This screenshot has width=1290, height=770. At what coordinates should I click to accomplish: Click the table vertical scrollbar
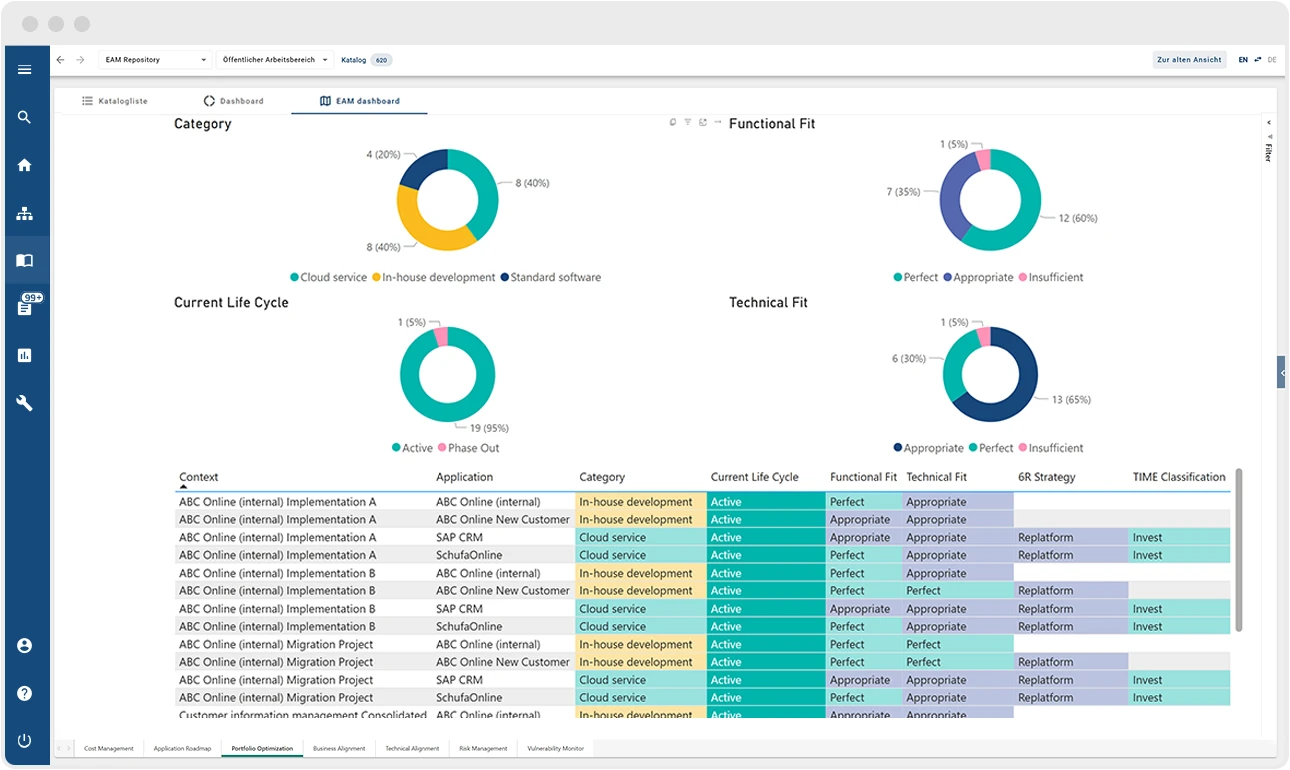coord(1239,550)
